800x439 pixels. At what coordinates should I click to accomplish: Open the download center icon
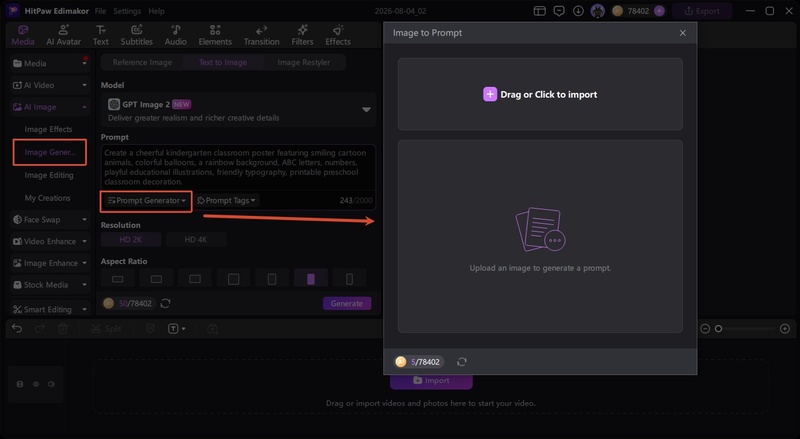pos(578,11)
